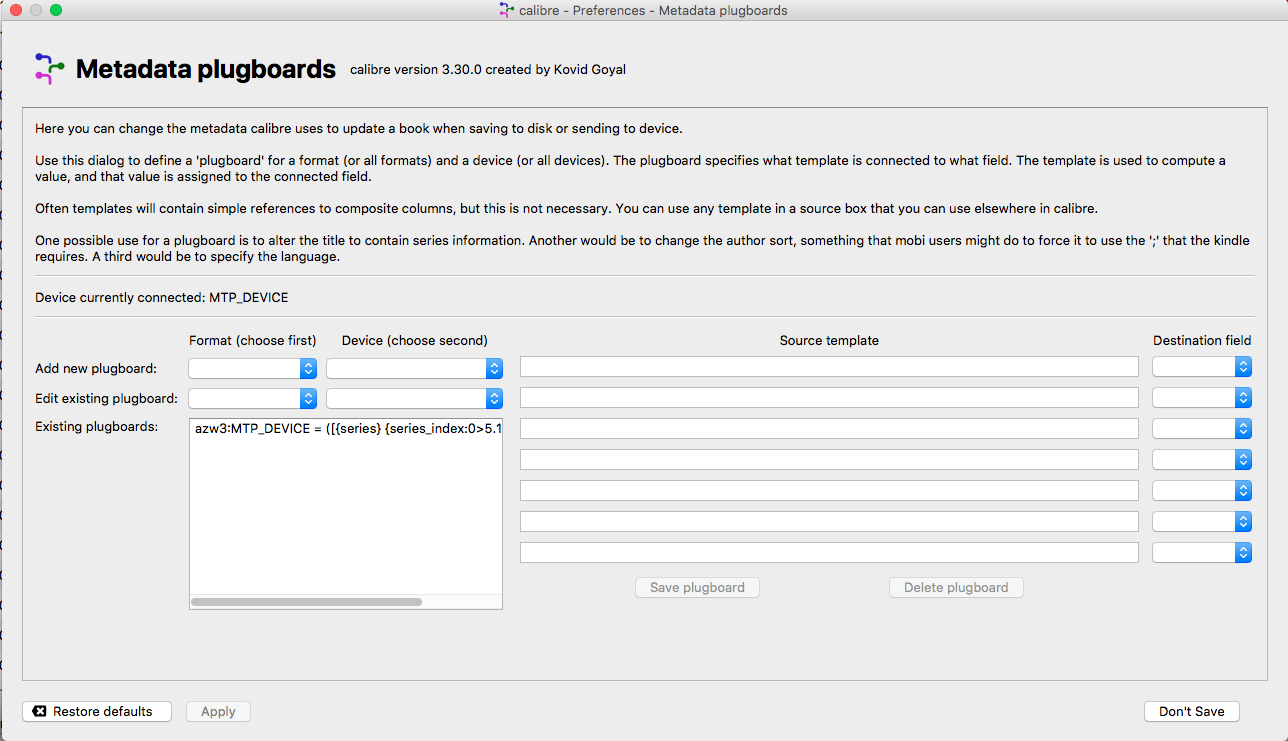Click the 'Device currently connected: MTP_DEVICE' text
Viewport: 1288px width, 741px height.
point(162,297)
